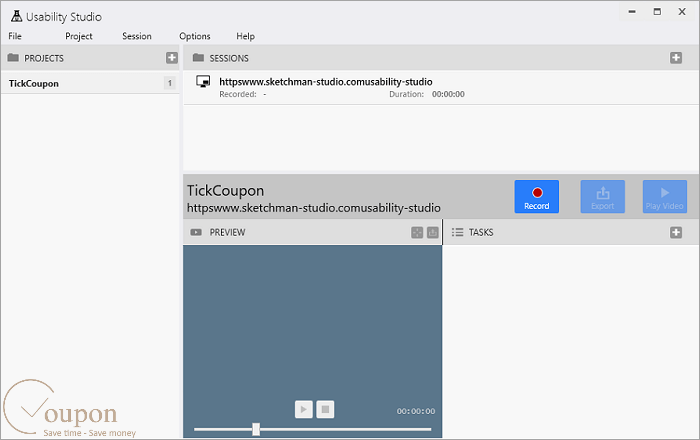This screenshot has width=700, height=440.
Task: Click the Play Video button
Action: pyautogui.click(x=665, y=196)
